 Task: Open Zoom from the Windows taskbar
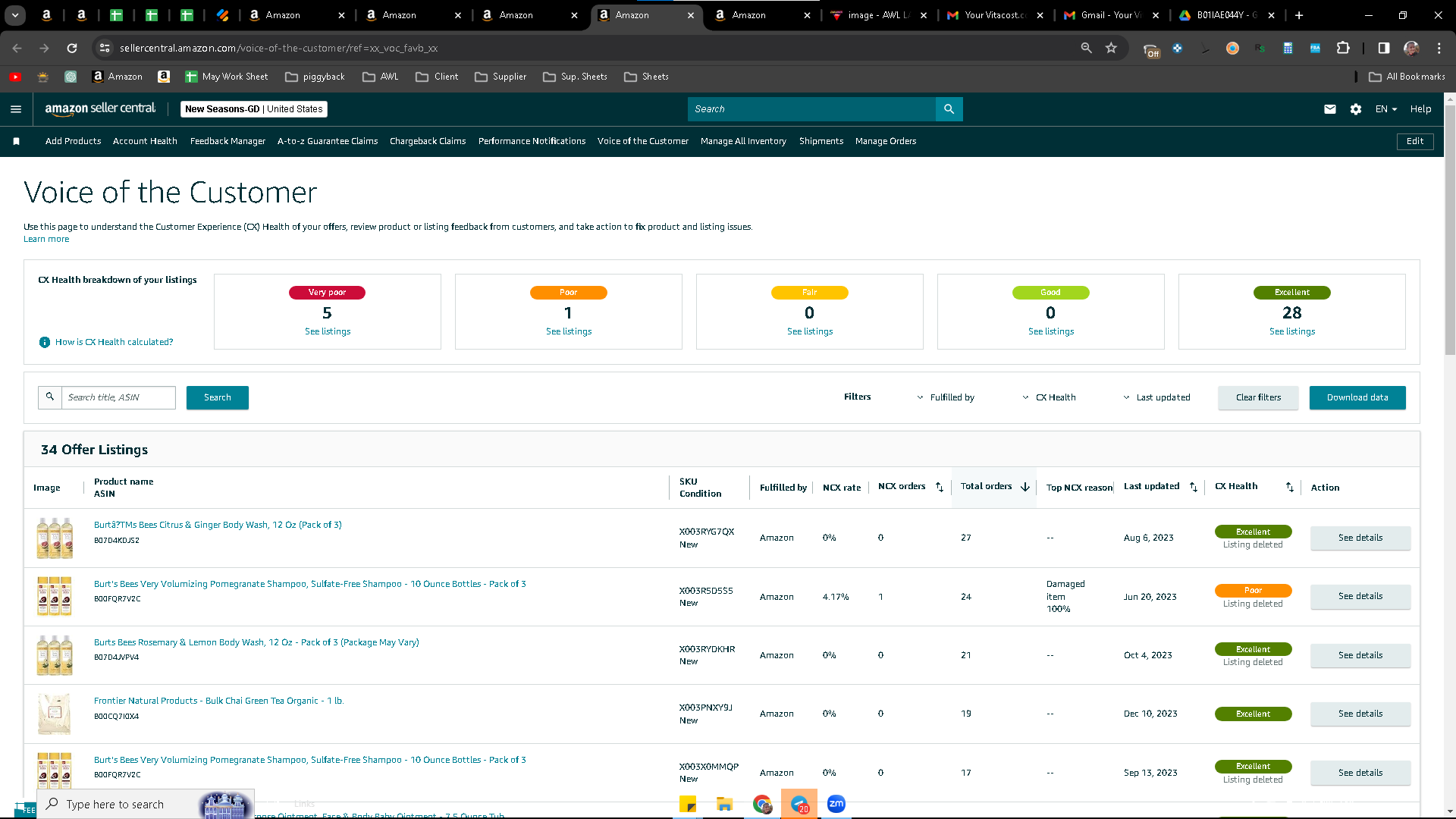pyautogui.click(x=836, y=804)
